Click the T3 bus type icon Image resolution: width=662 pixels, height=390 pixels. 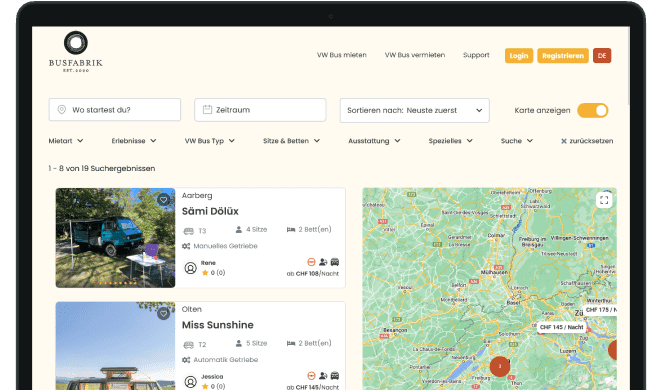point(188,231)
